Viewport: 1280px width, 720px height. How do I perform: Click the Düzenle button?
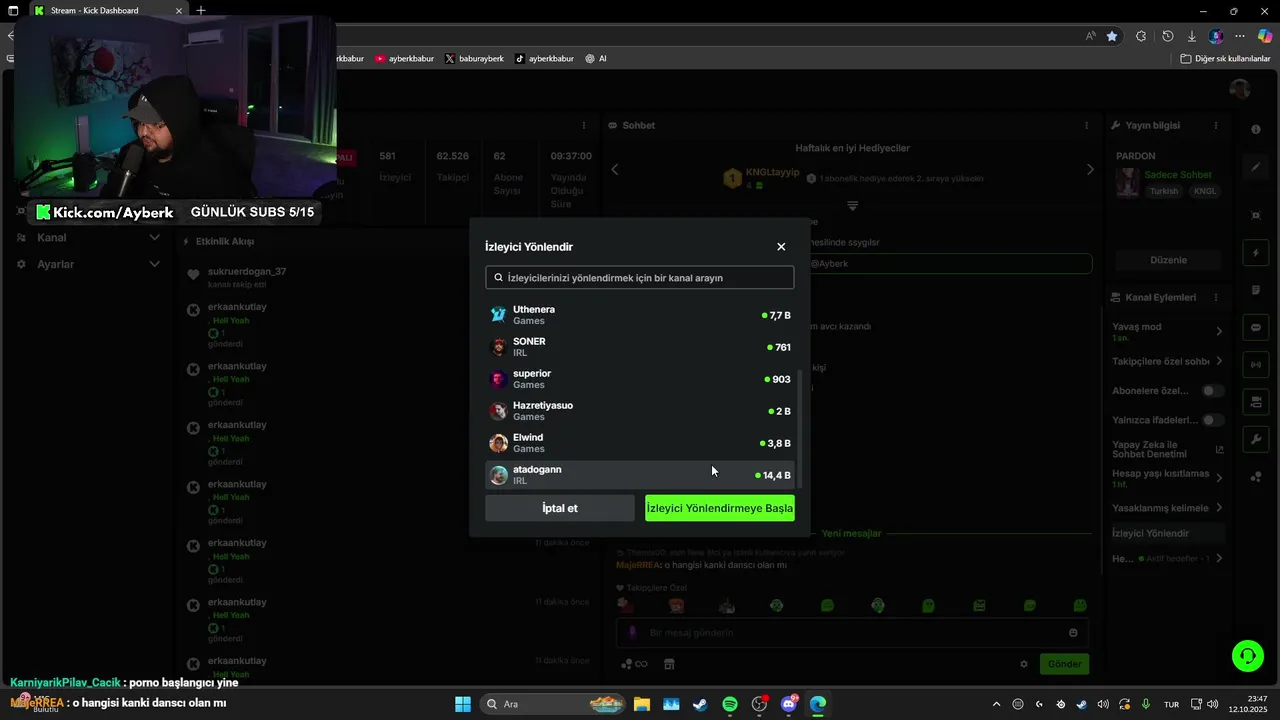click(x=1168, y=260)
